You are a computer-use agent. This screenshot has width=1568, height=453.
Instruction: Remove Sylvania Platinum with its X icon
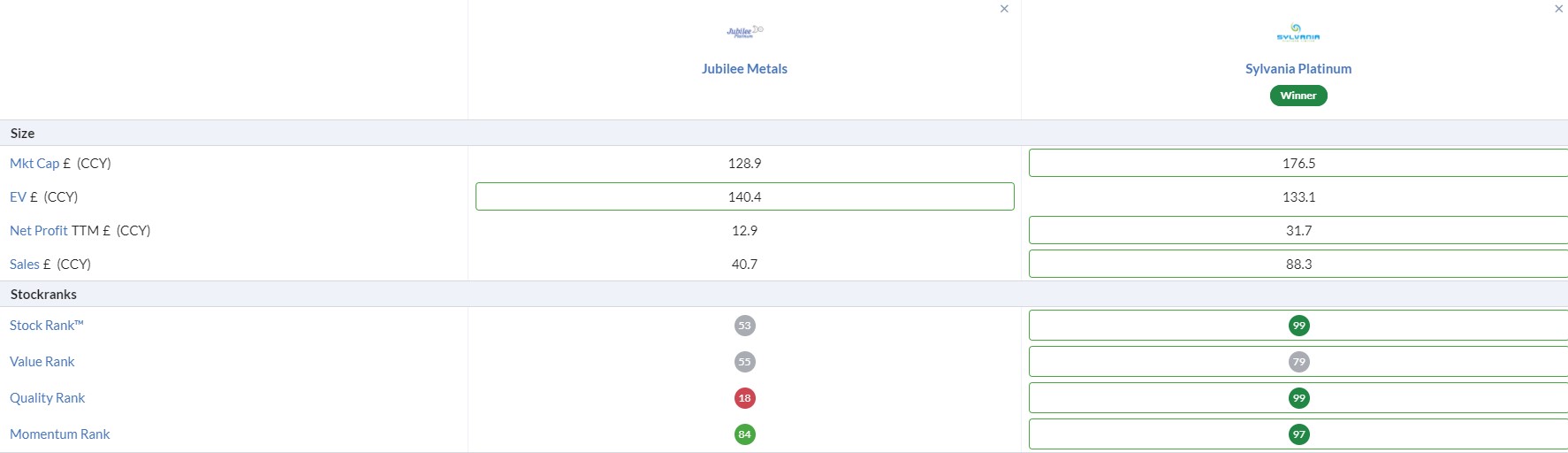[x=1558, y=9]
